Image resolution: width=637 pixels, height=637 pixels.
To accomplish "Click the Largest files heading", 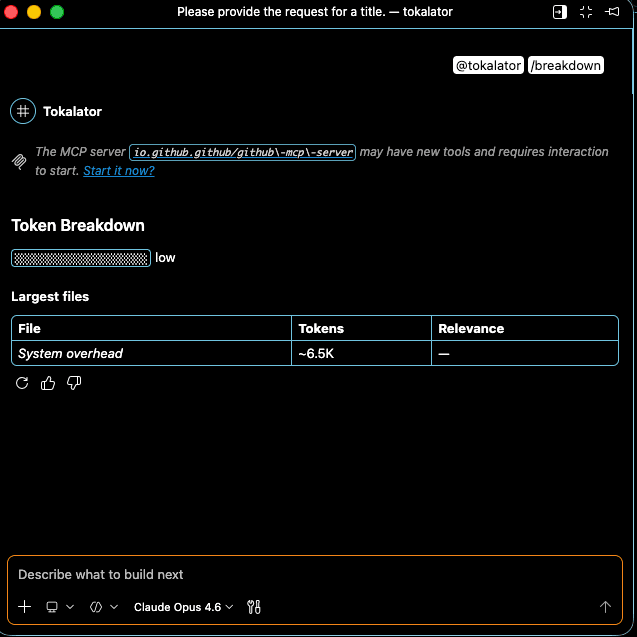I will pyautogui.click(x=50, y=297).
